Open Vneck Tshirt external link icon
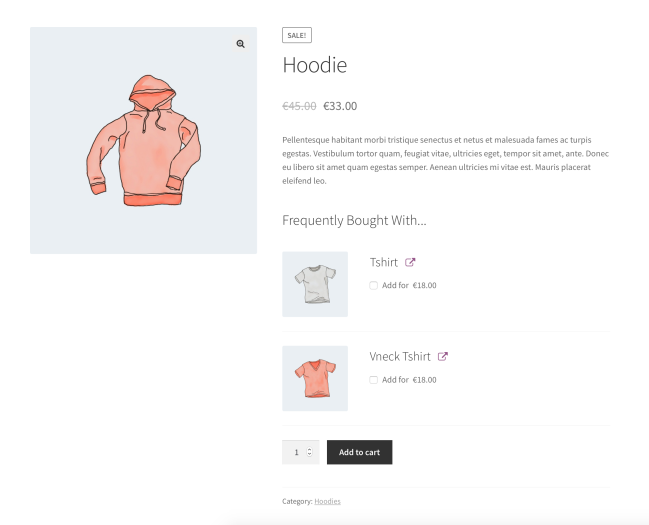The image size is (649, 525). pyautogui.click(x=443, y=356)
